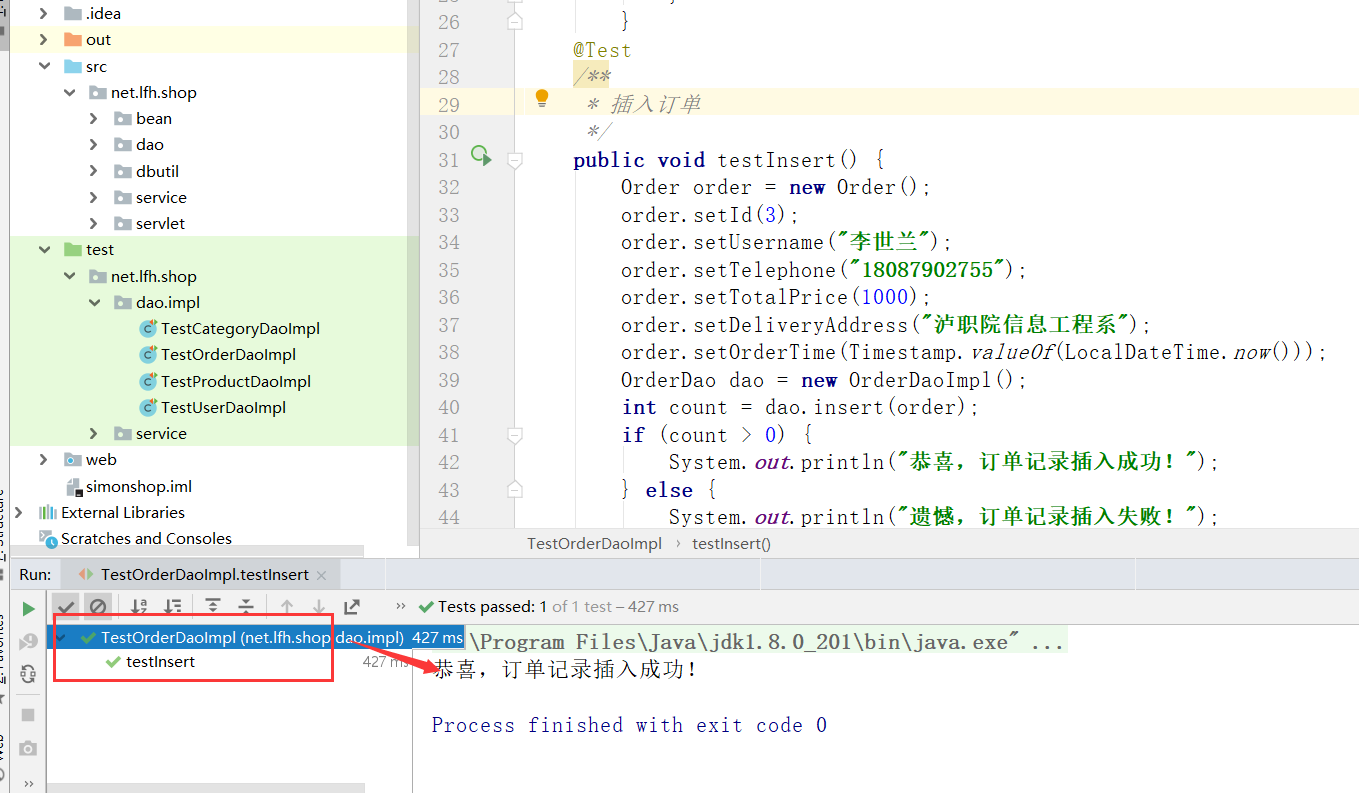
Task: Go to next failed test arrow
Action: [319, 607]
